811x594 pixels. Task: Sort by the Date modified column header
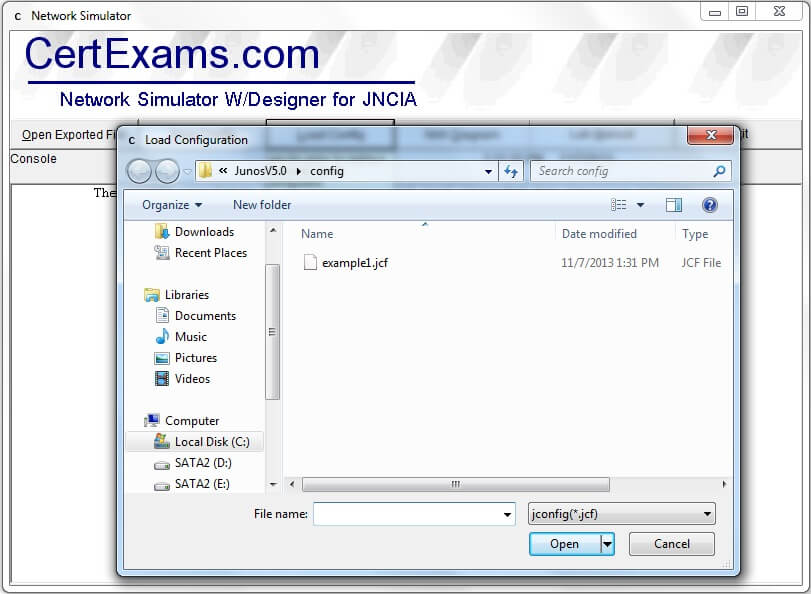click(599, 234)
